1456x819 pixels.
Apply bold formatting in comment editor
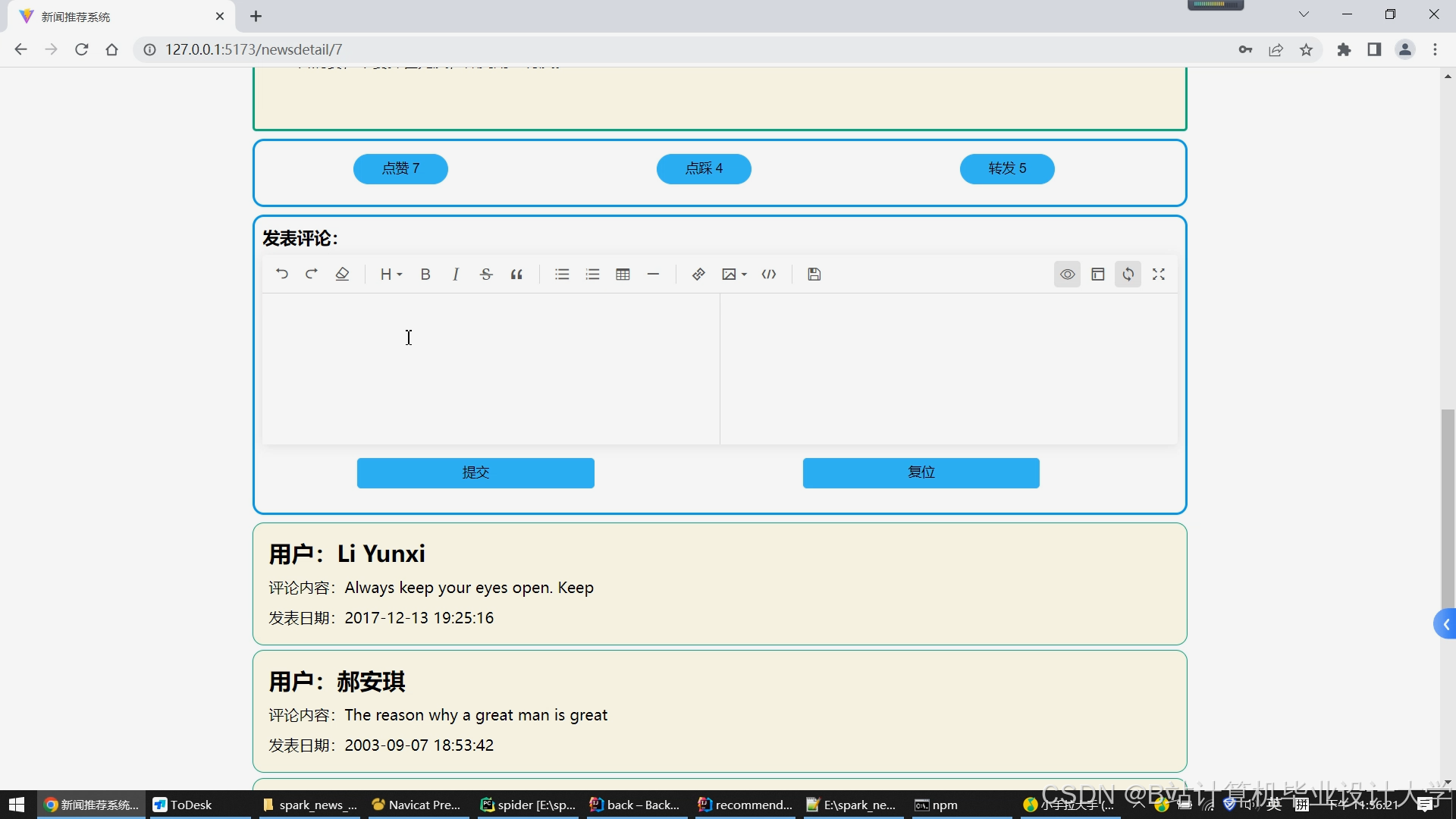425,275
